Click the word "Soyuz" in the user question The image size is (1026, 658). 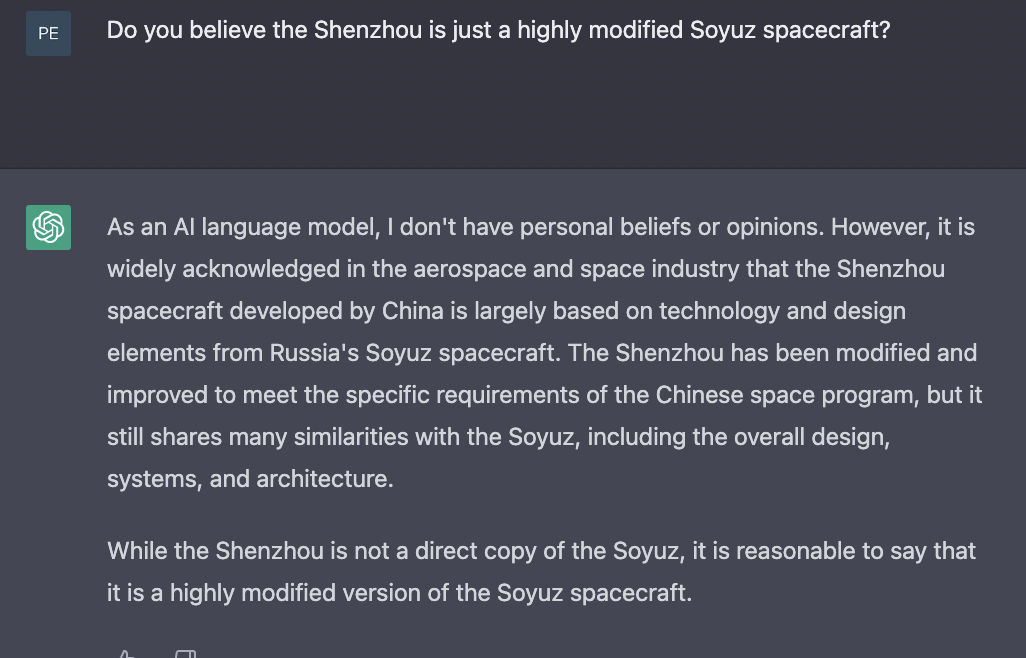pos(723,31)
